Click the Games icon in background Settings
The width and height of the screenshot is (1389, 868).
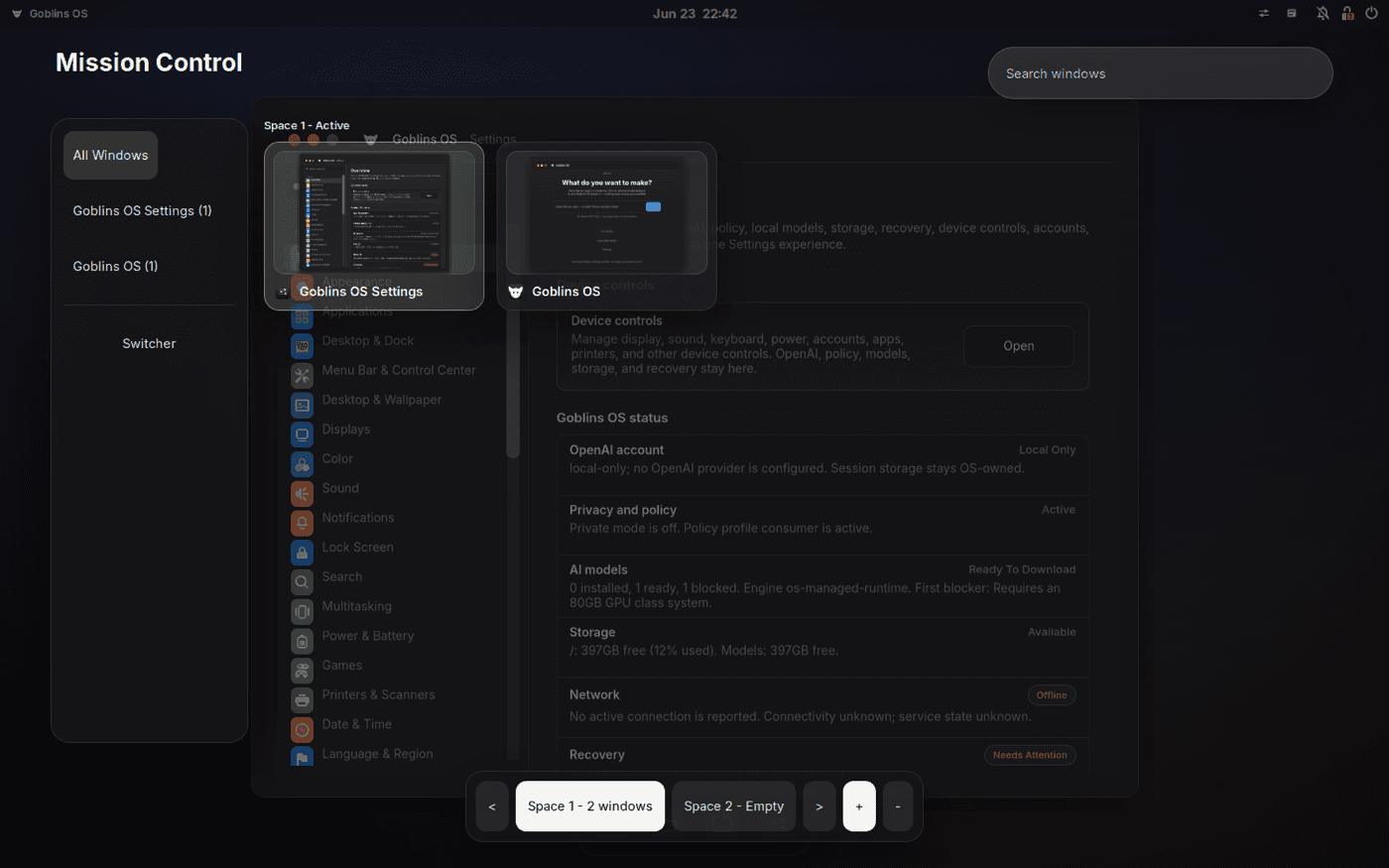click(x=302, y=672)
